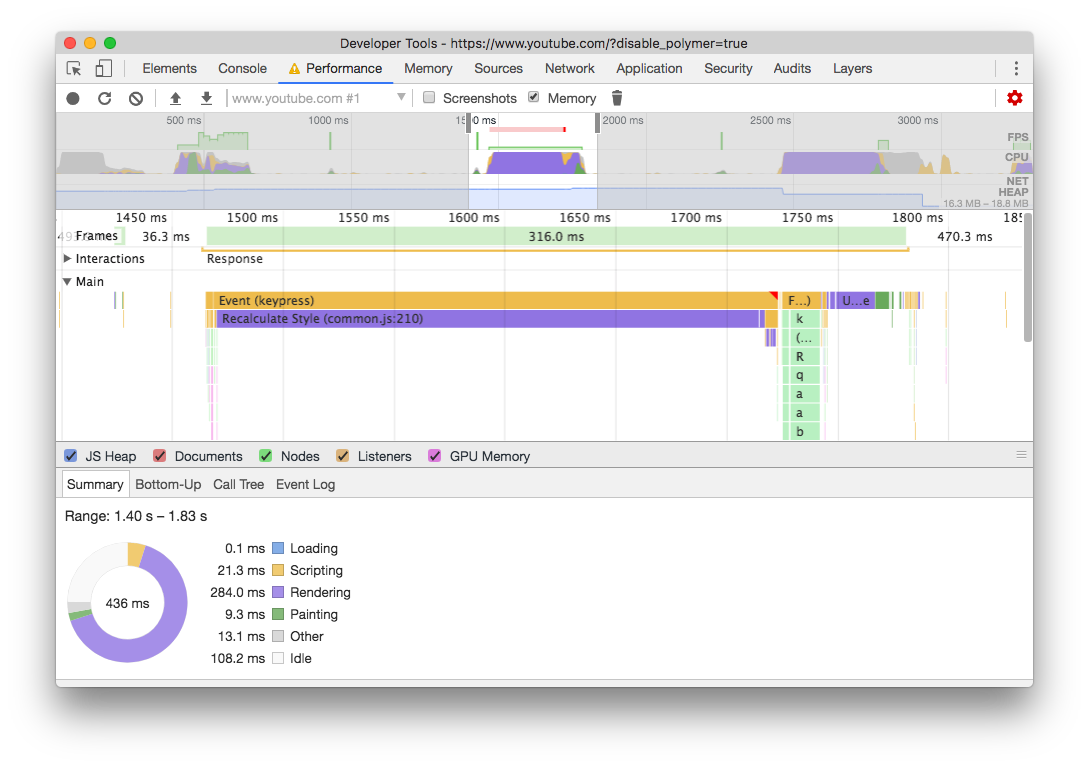Clear the recording with the clear icon

tap(136, 98)
